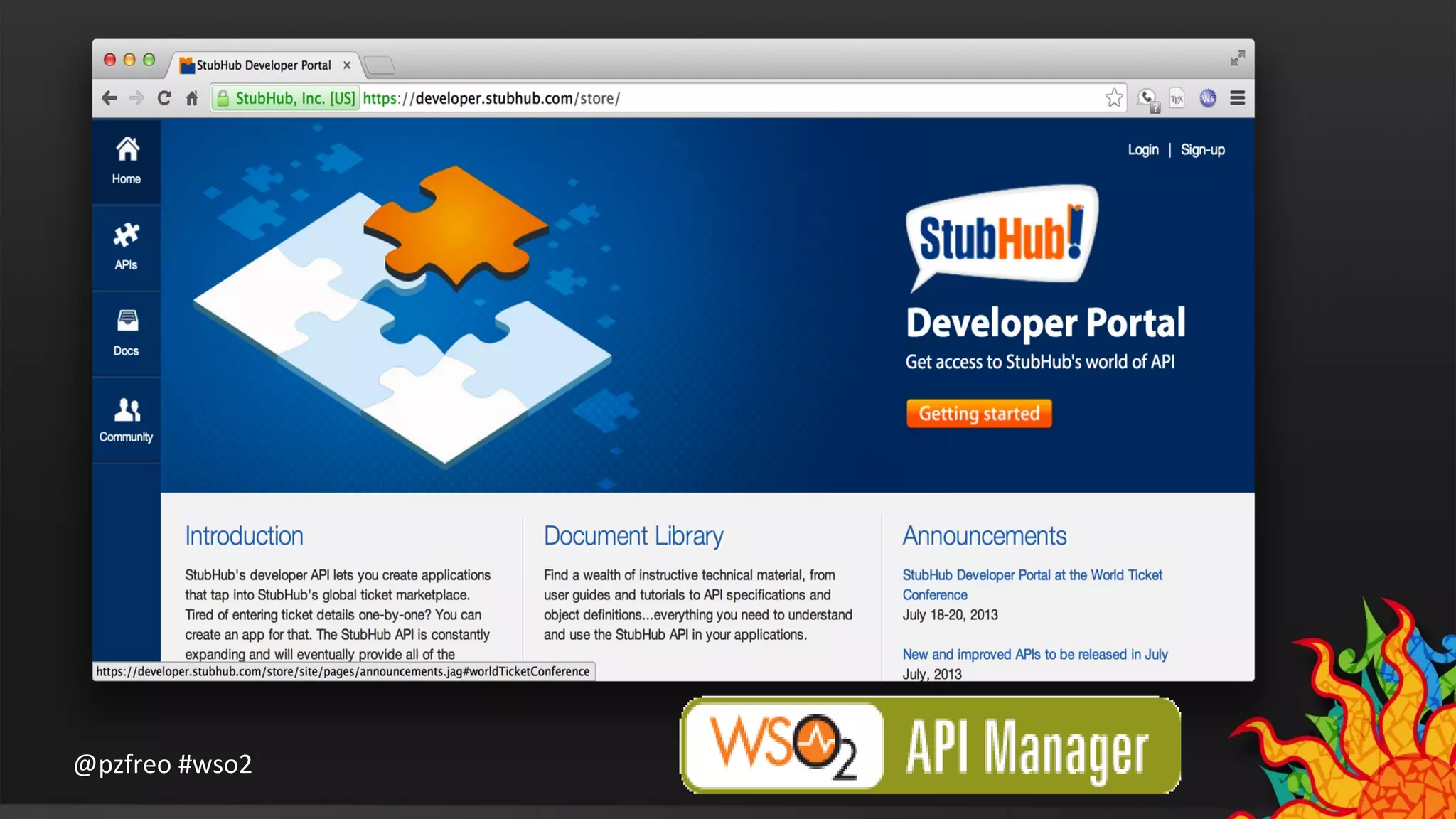The height and width of the screenshot is (819, 1456).
Task: Open Chrome hamburger menu
Action: click(1237, 98)
